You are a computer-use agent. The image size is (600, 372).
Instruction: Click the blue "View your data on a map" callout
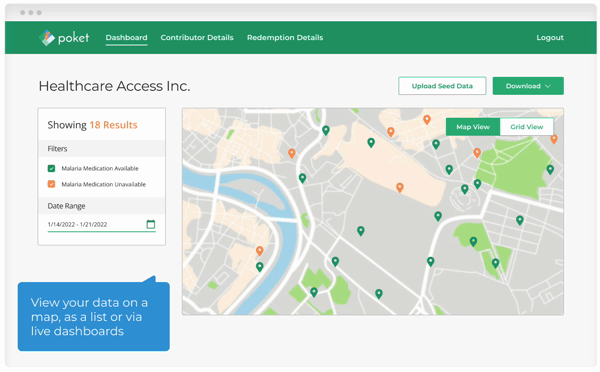point(94,316)
